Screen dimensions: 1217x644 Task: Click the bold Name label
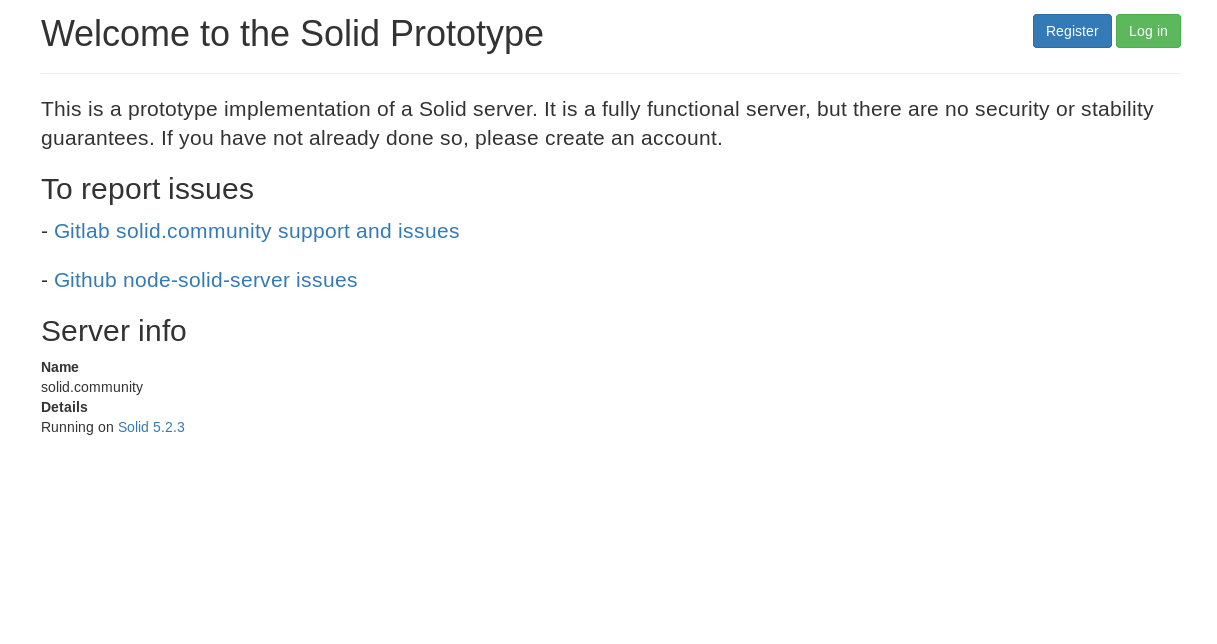click(x=60, y=367)
